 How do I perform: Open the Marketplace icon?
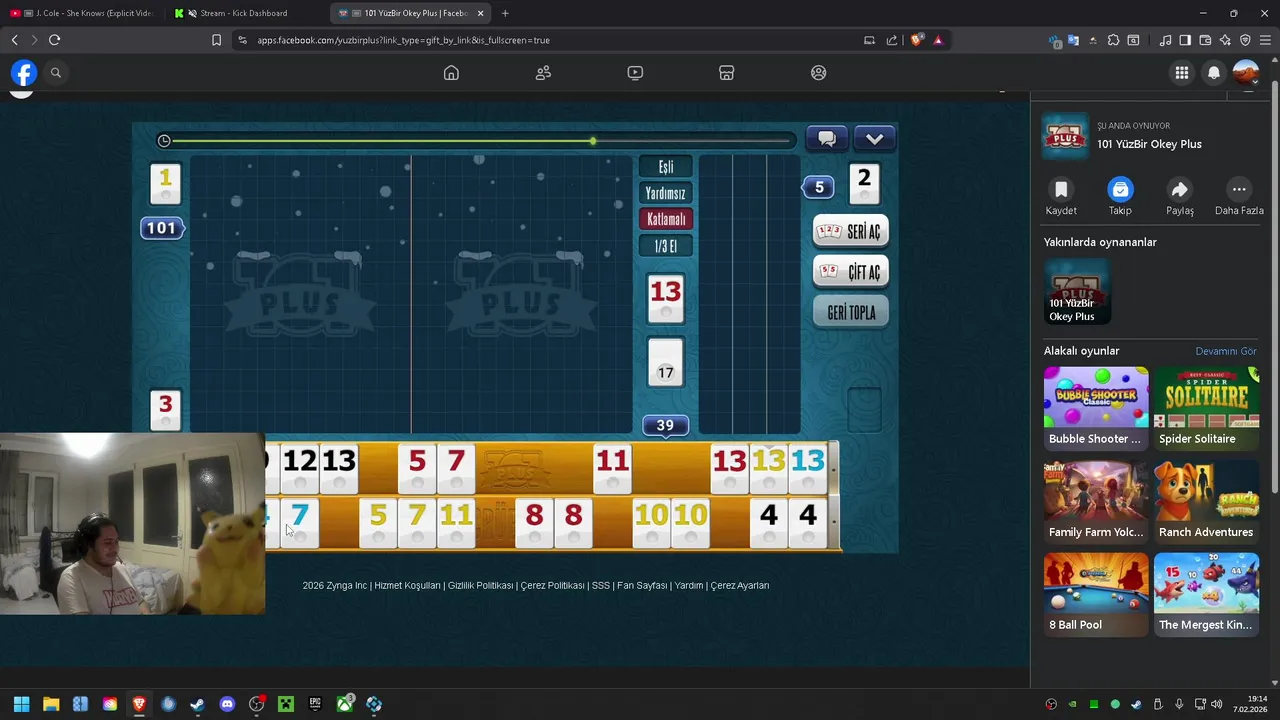pos(727,73)
